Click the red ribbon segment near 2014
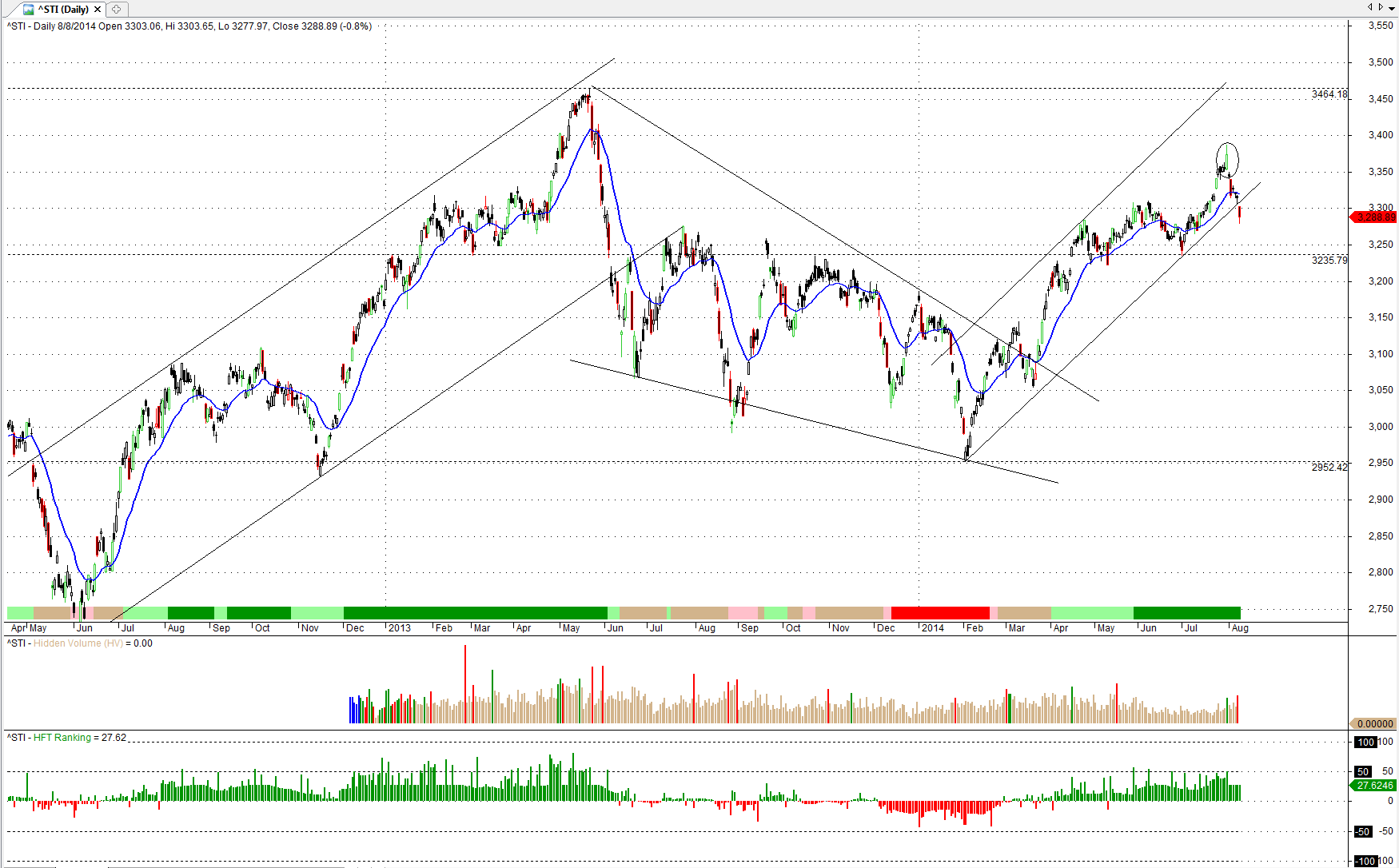Image resolution: width=1399 pixels, height=868 pixels. pyautogui.click(x=939, y=613)
